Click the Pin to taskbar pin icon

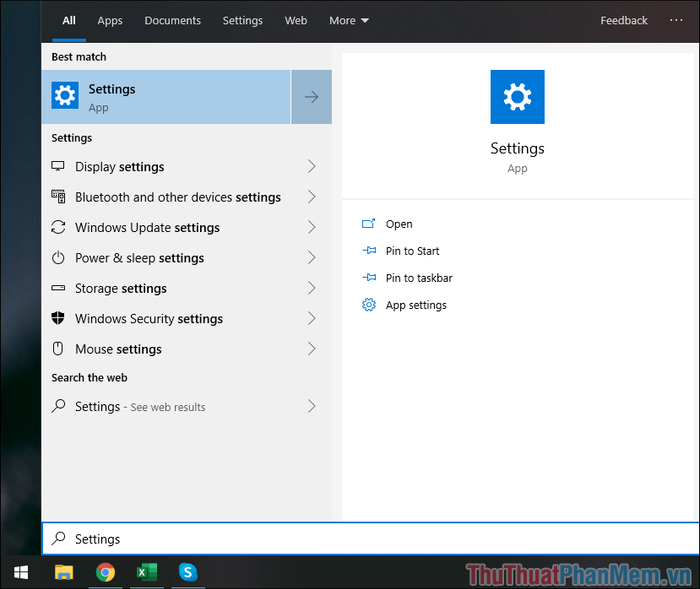pyautogui.click(x=369, y=278)
